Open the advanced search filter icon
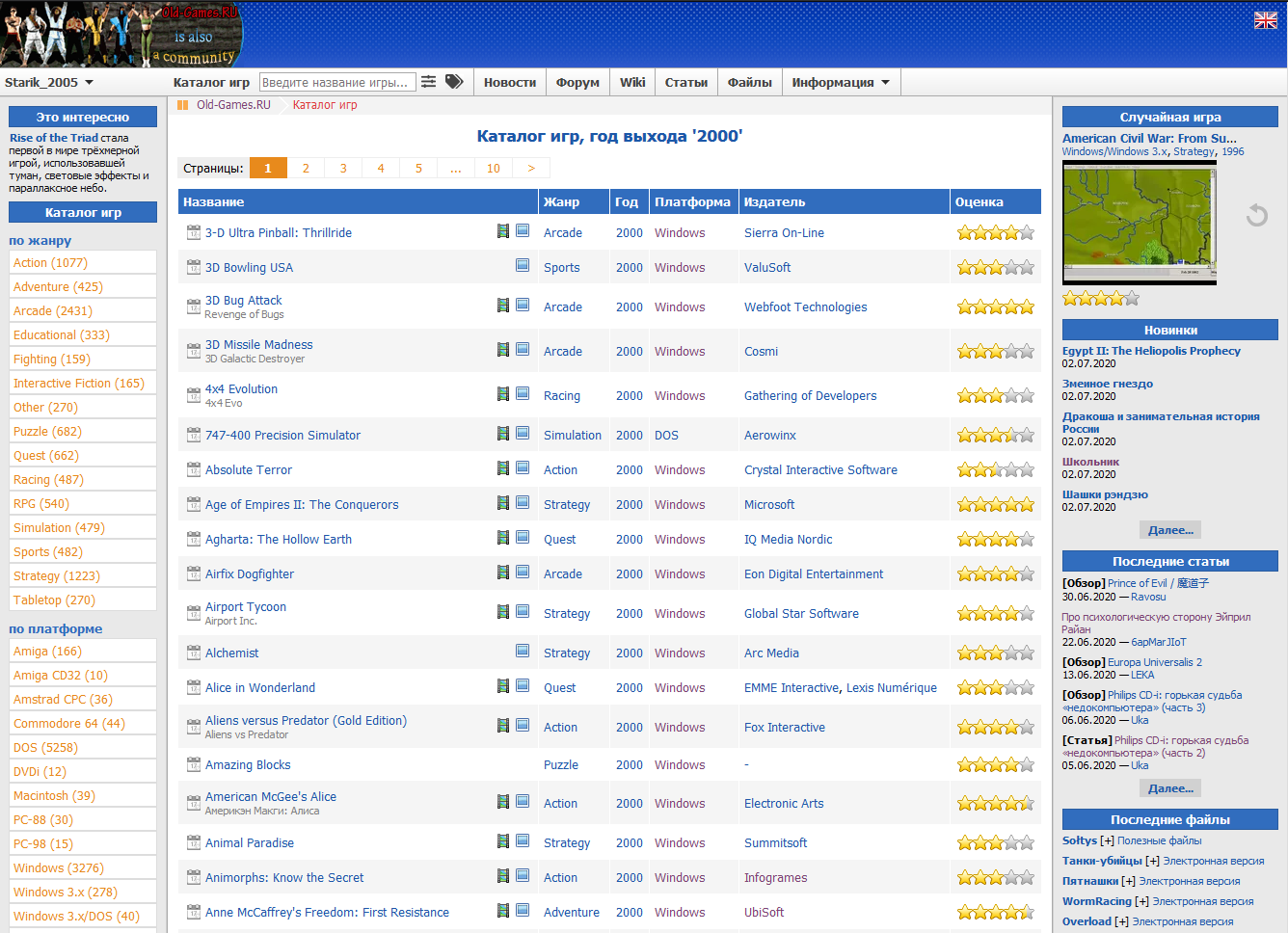 428,82
